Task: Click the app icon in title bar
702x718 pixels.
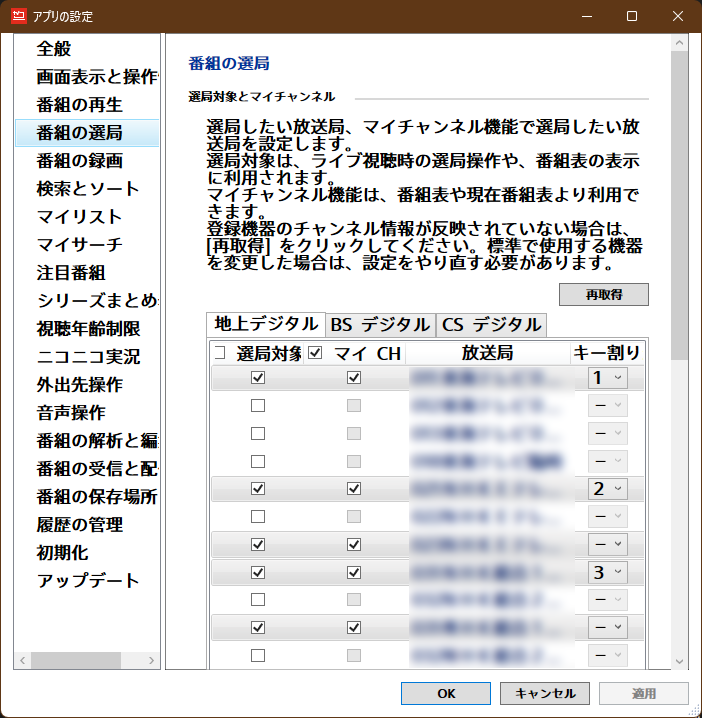Action: 17,16
